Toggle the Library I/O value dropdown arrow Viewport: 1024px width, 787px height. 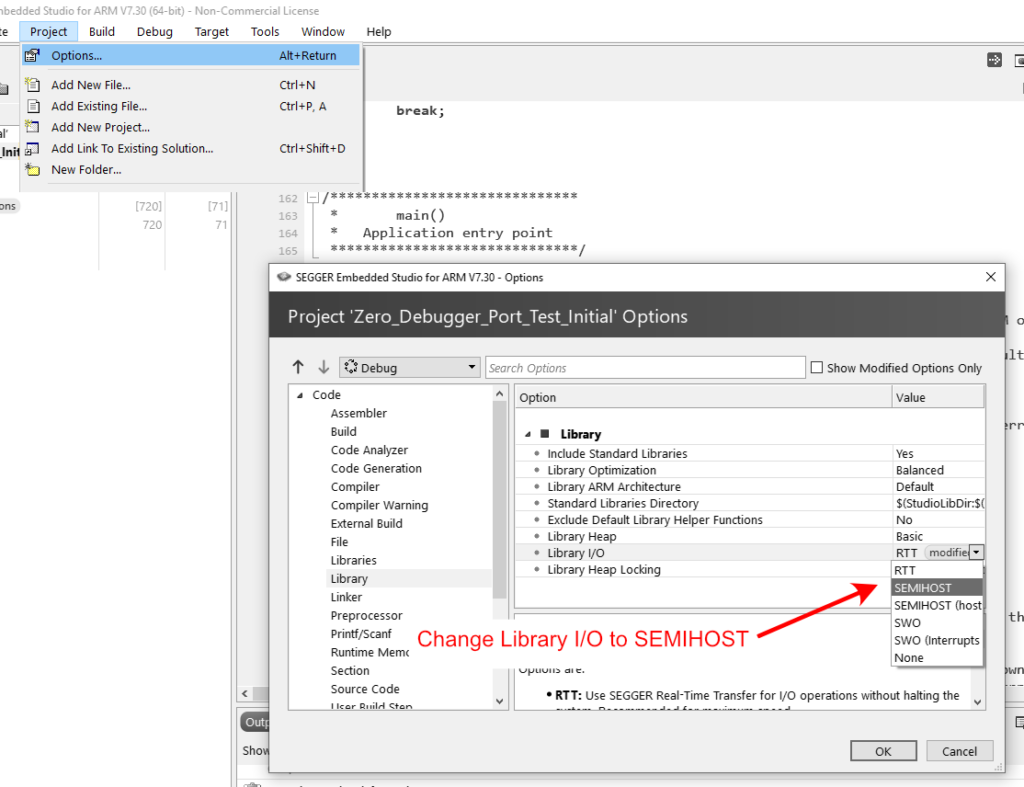976,553
